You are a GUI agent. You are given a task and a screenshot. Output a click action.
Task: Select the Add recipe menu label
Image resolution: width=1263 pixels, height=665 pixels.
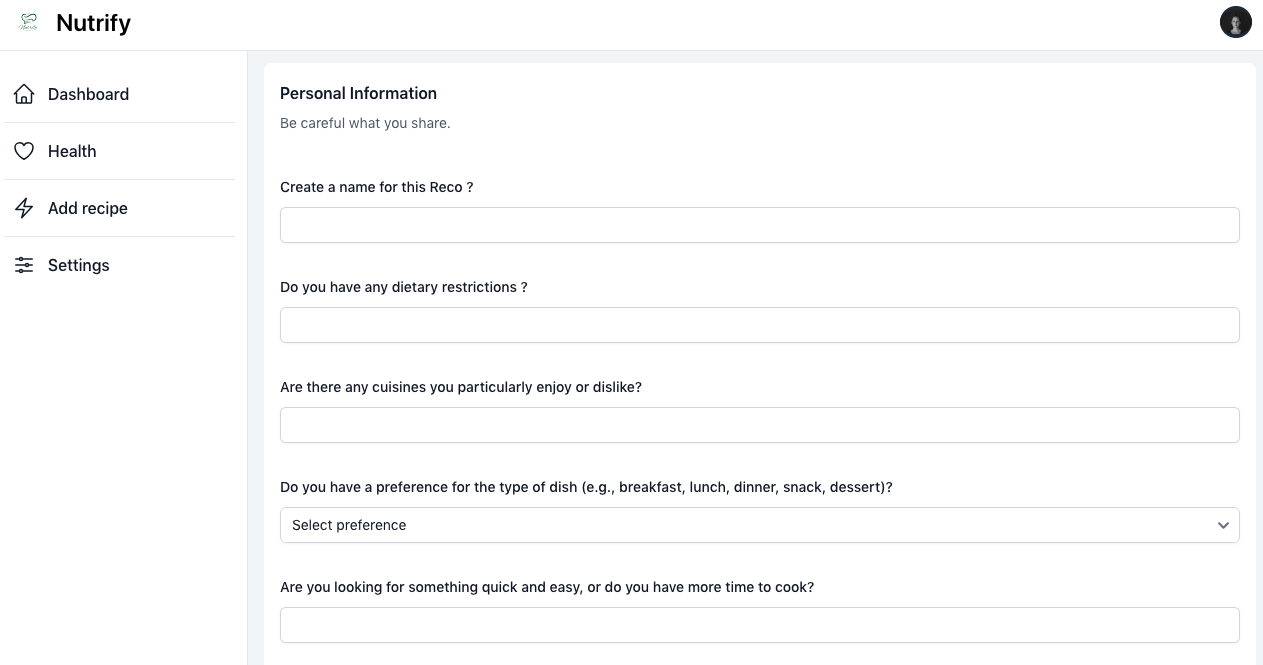click(88, 208)
